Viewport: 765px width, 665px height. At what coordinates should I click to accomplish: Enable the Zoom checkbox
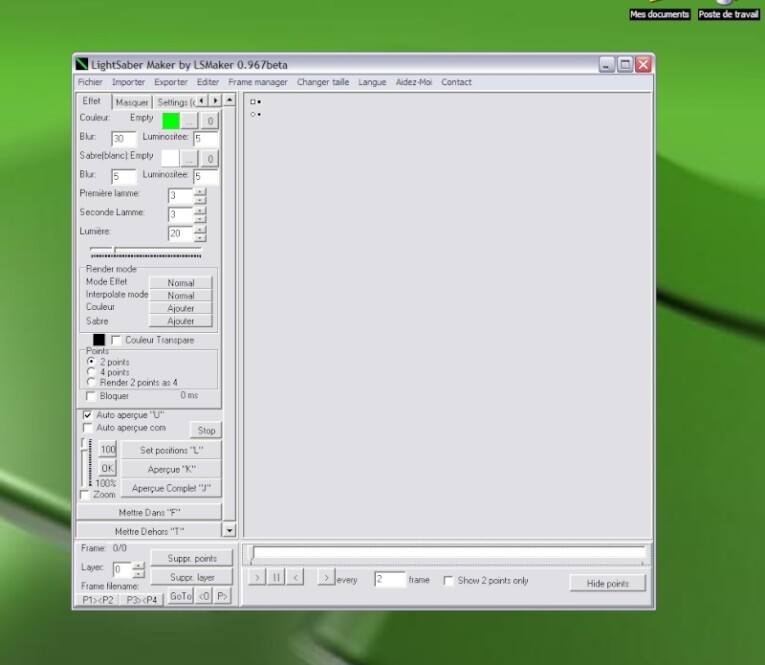coord(85,495)
